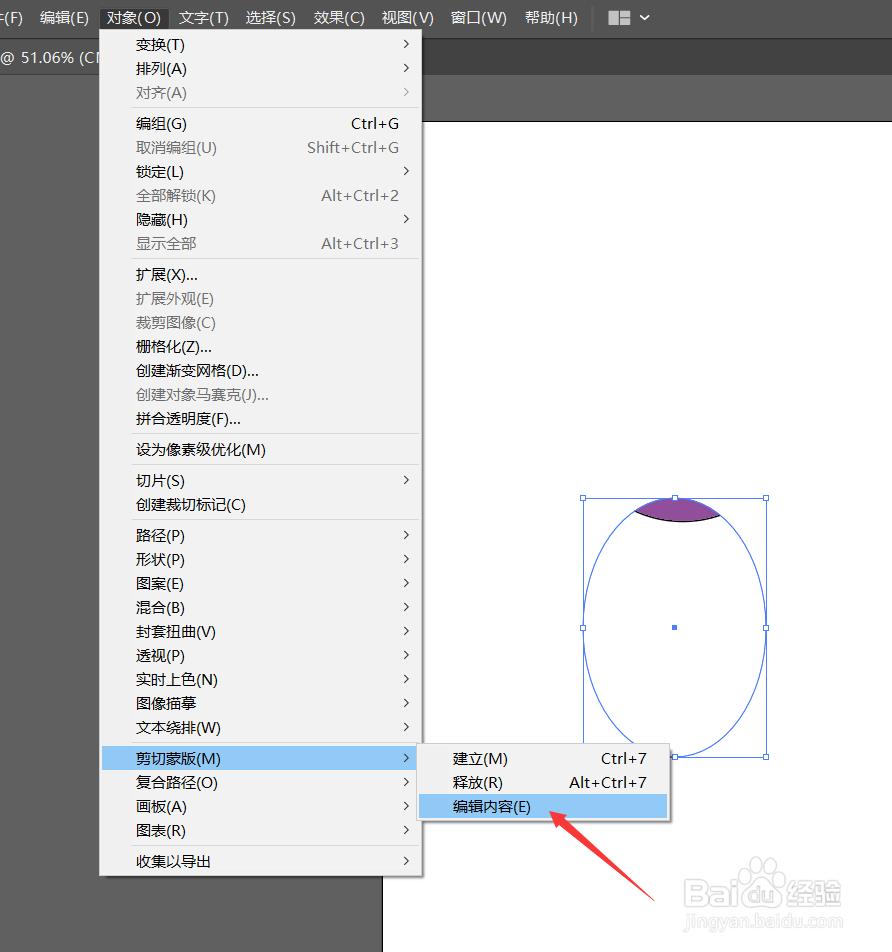892x952 pixels.
Task: Open the 图像描摹 submenu
Action: [260, 703]
